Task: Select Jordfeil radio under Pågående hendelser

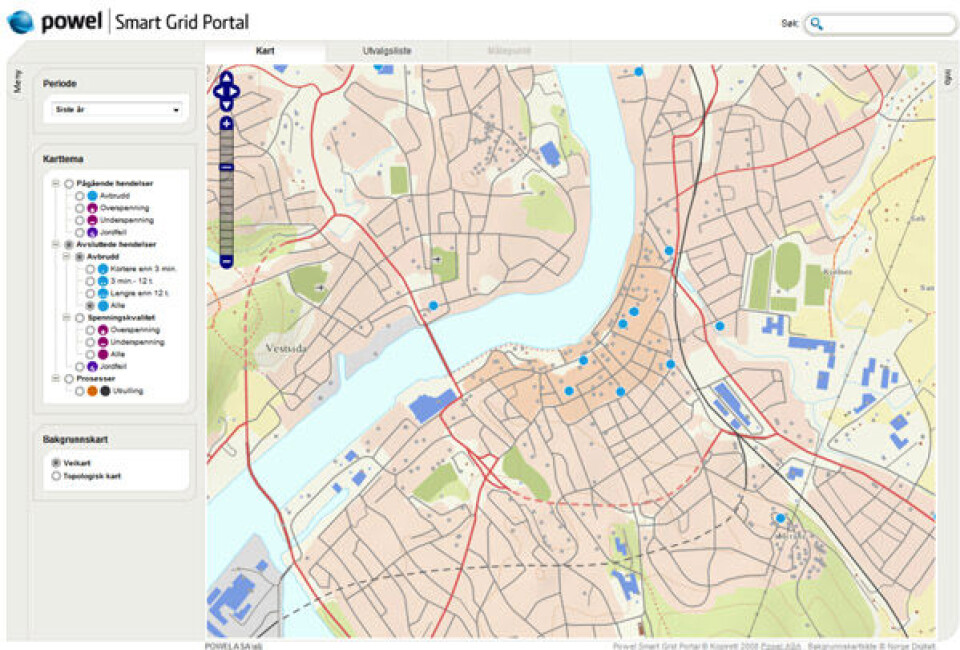Action: click(80, 233)
